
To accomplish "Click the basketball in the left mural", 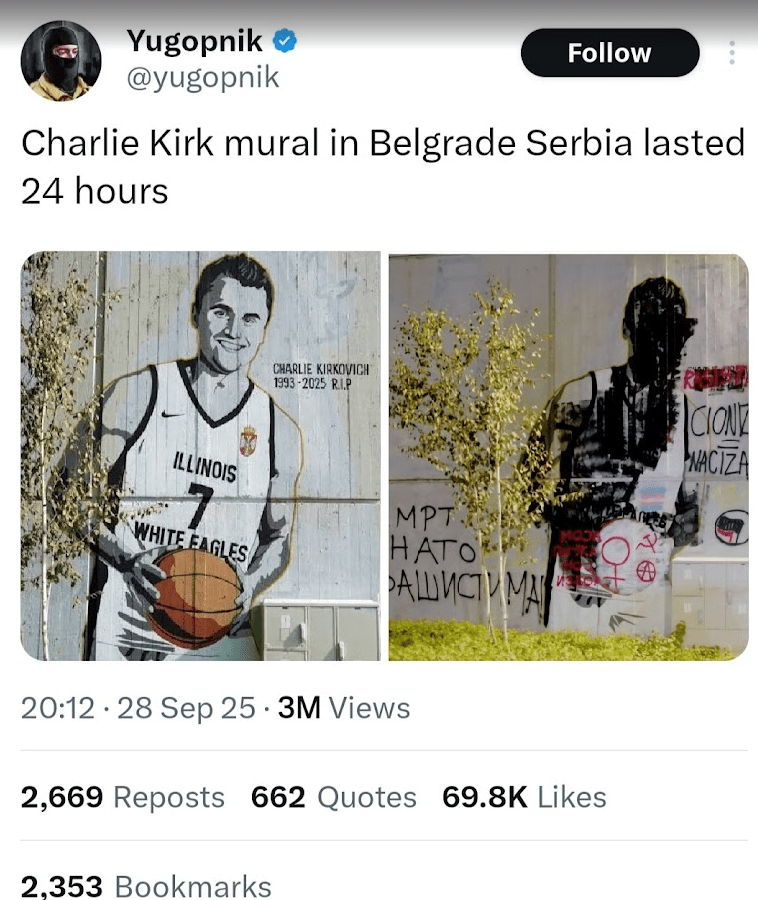I will pyautogui.click(x=194, y=598).
